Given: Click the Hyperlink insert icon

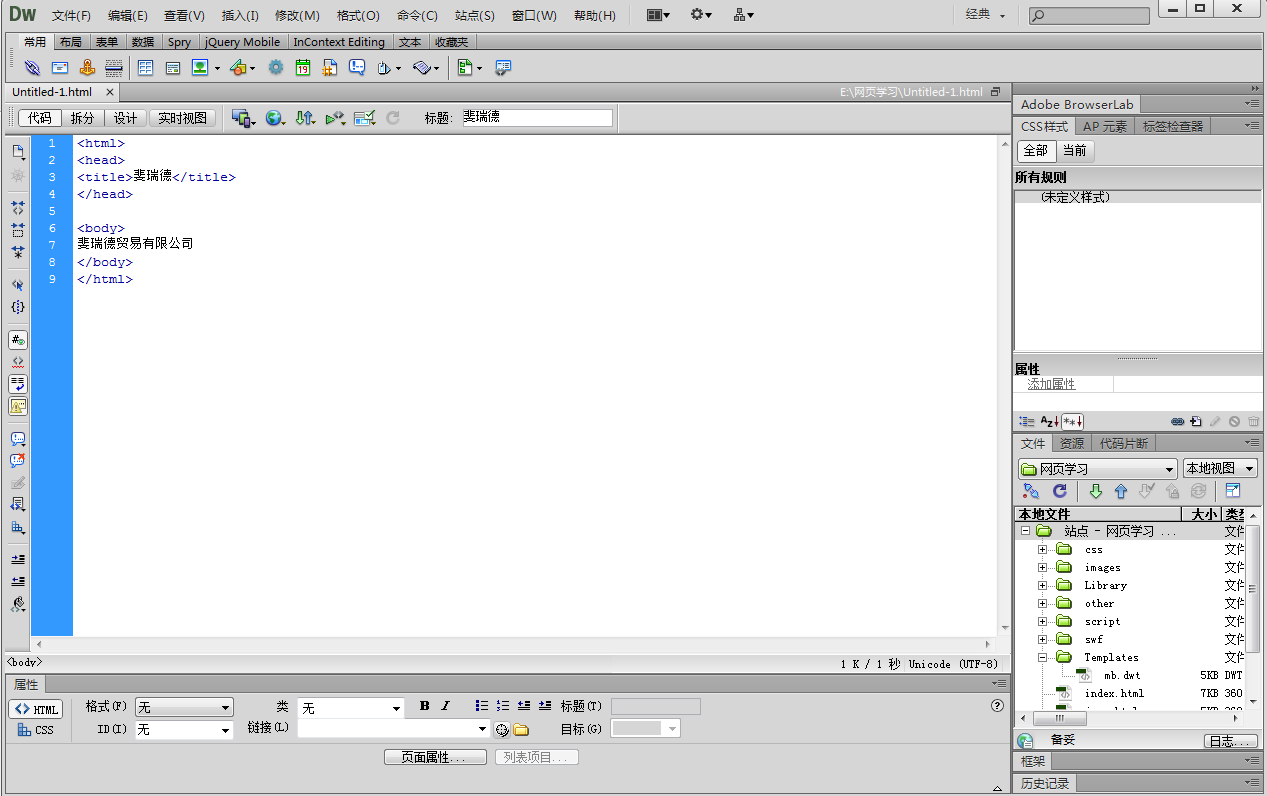Looking at the screenshot, I should click(32, 68).
